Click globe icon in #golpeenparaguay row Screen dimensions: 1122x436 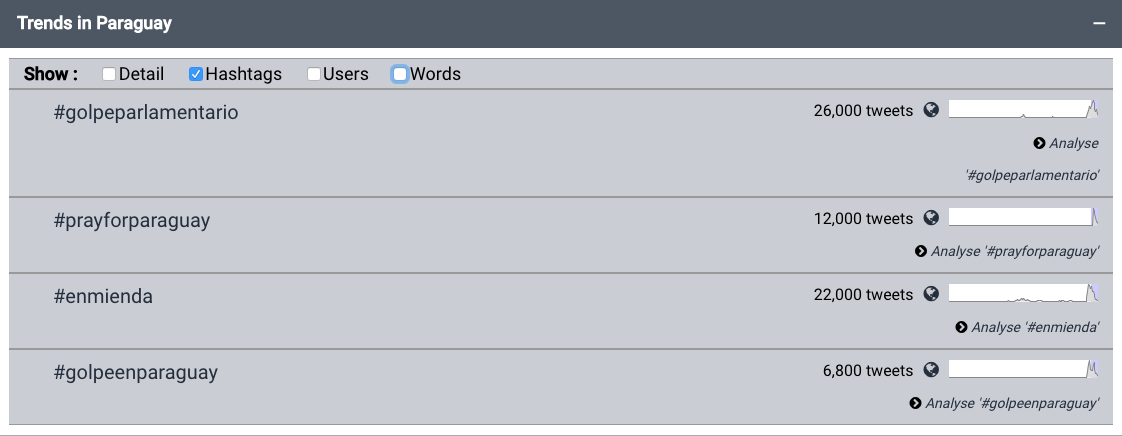931,369
